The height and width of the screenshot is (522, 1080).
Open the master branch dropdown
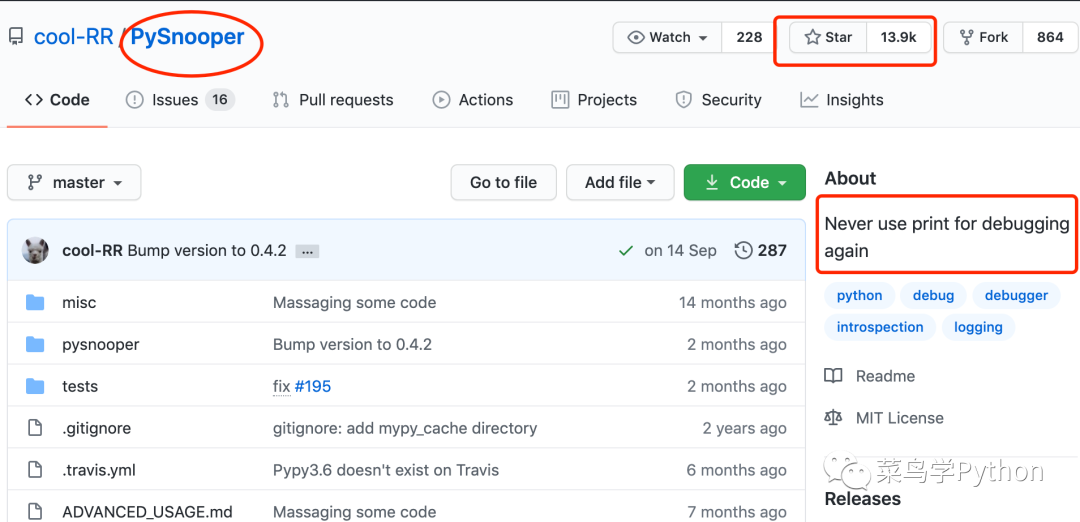(x=74, y=182)
